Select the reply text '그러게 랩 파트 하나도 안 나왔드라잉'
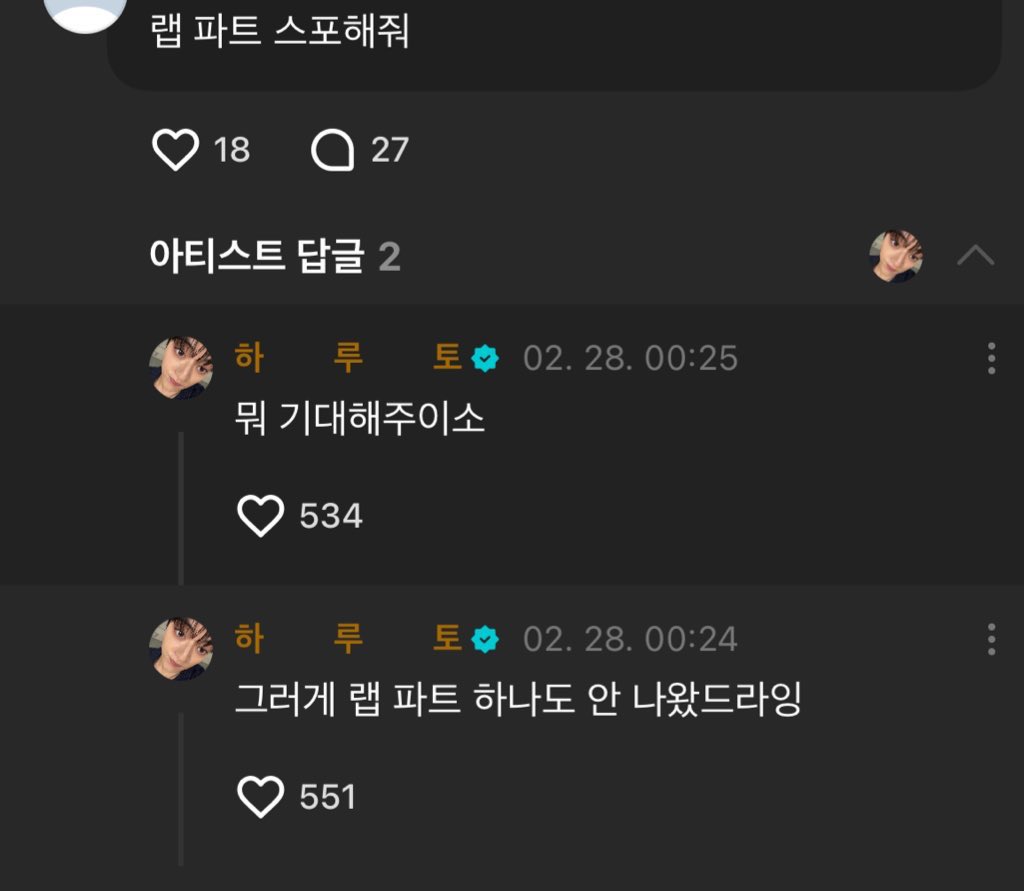1024x891 pixels. [x=517, y=700]
